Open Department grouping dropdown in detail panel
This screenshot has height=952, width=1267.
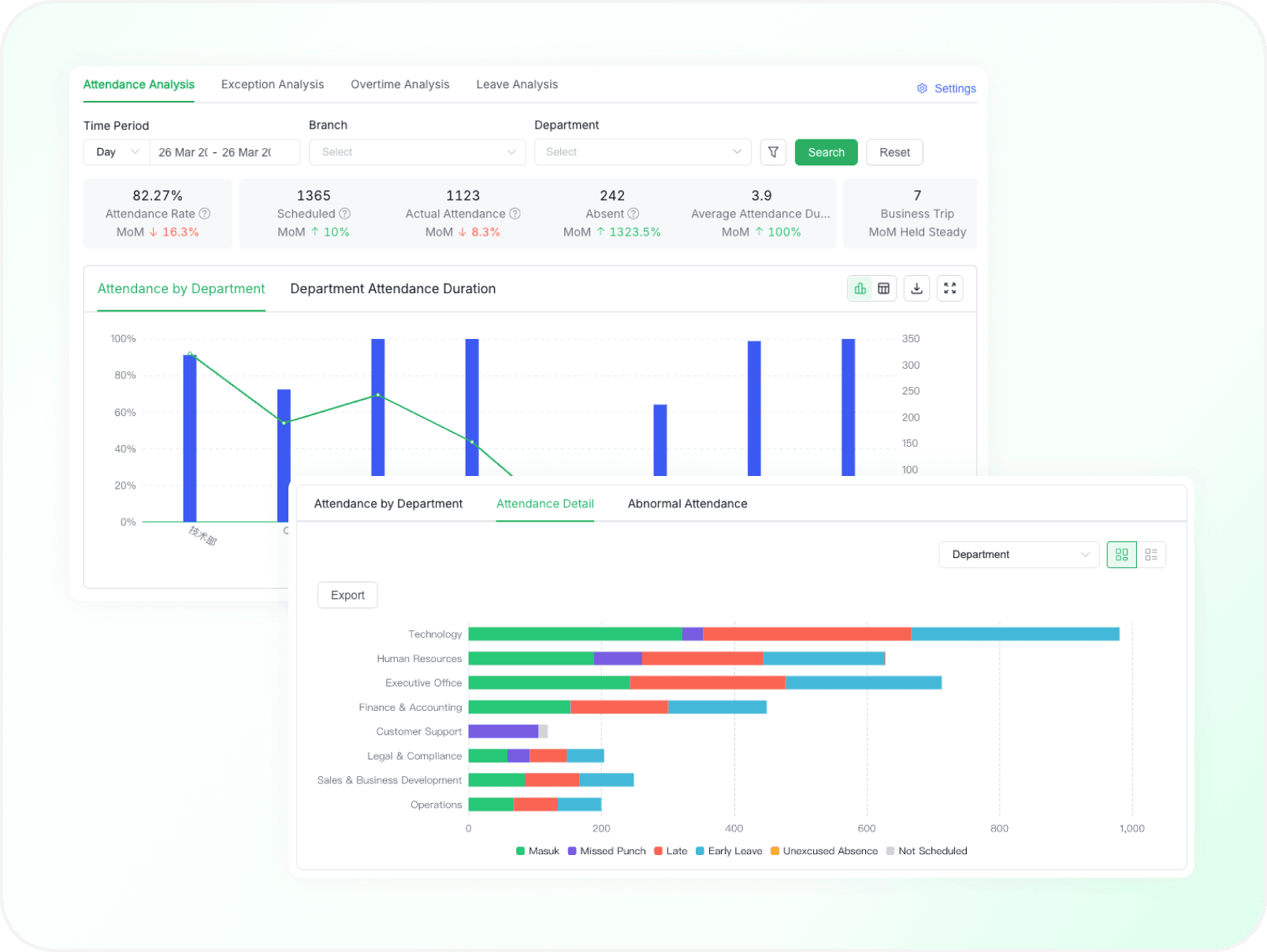tap(1018, 555)
